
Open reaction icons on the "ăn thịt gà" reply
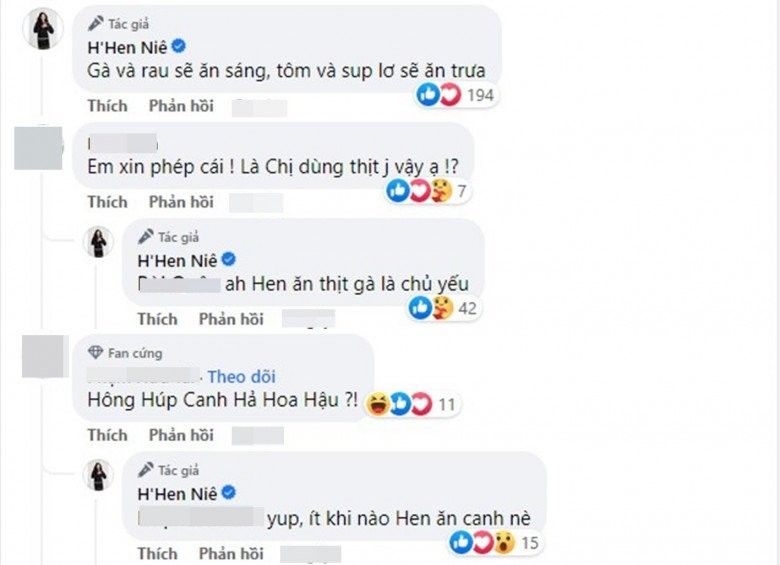(431, 308)
